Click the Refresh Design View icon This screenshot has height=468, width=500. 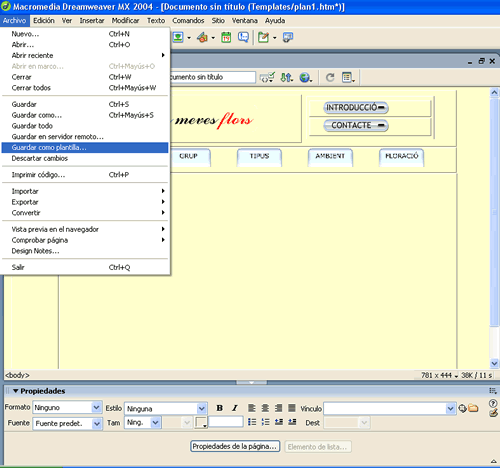[x=330, y=78]
